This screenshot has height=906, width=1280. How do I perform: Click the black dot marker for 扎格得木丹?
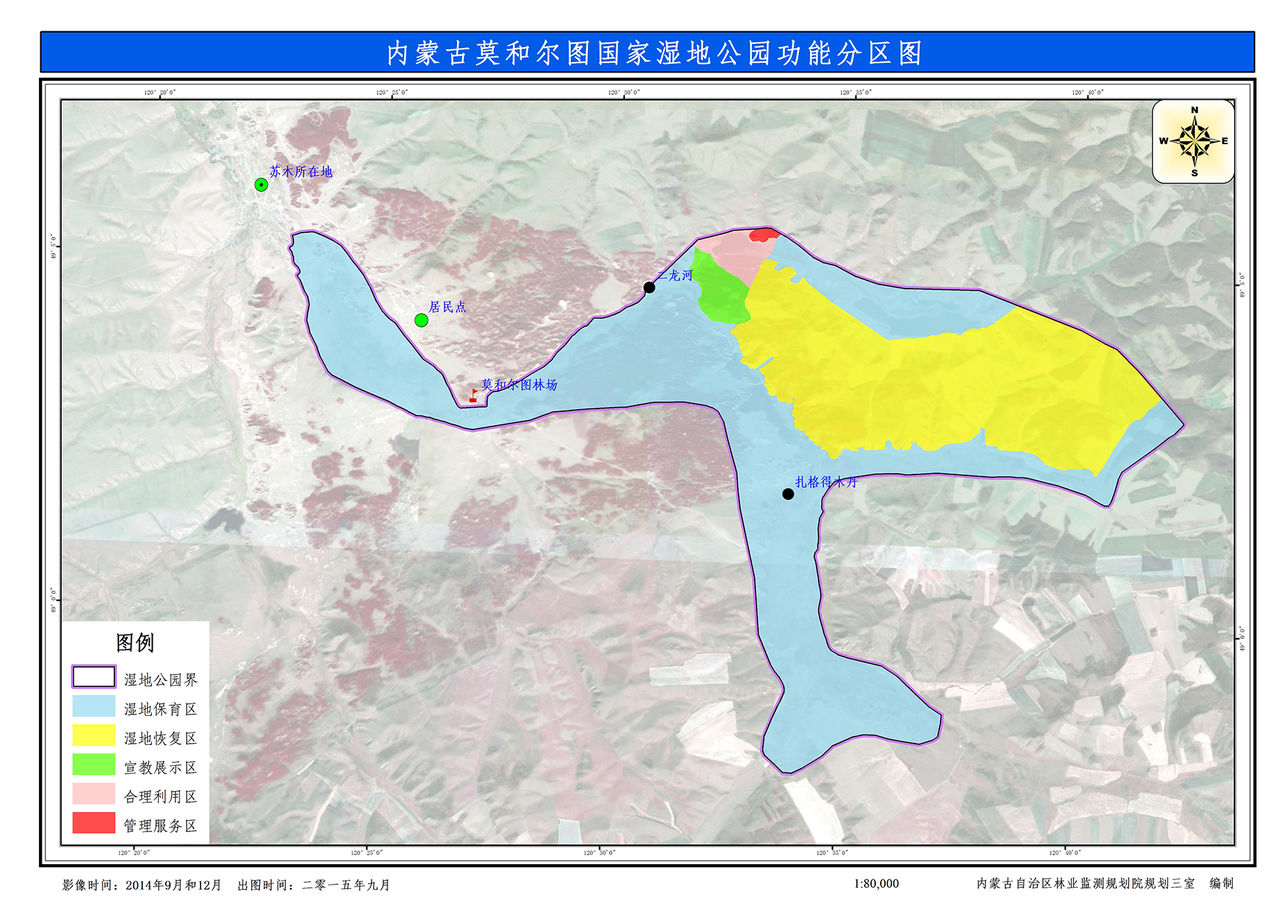click(x=788, y=493)
